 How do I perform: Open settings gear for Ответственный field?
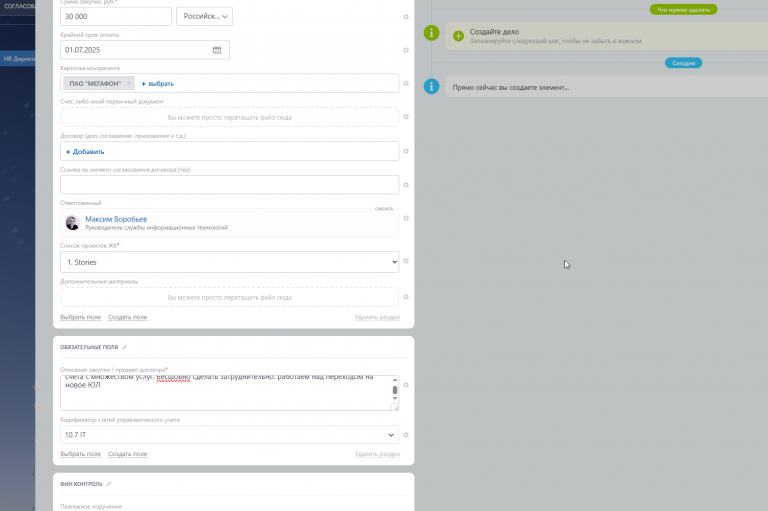click(x=406, y=218)
